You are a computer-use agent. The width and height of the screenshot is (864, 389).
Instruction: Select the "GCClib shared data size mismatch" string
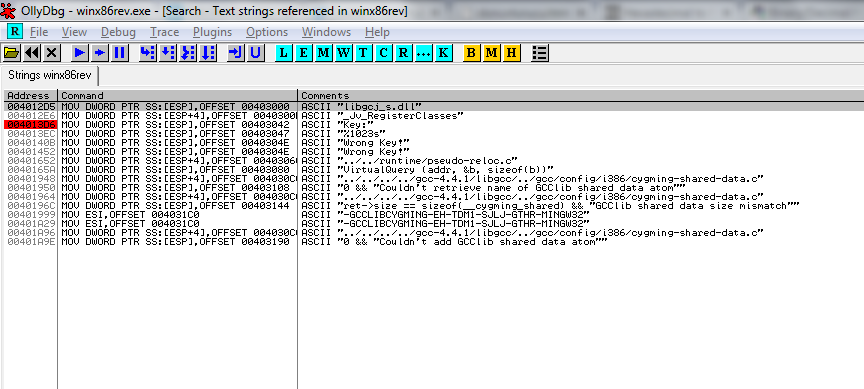coord(568,206)
